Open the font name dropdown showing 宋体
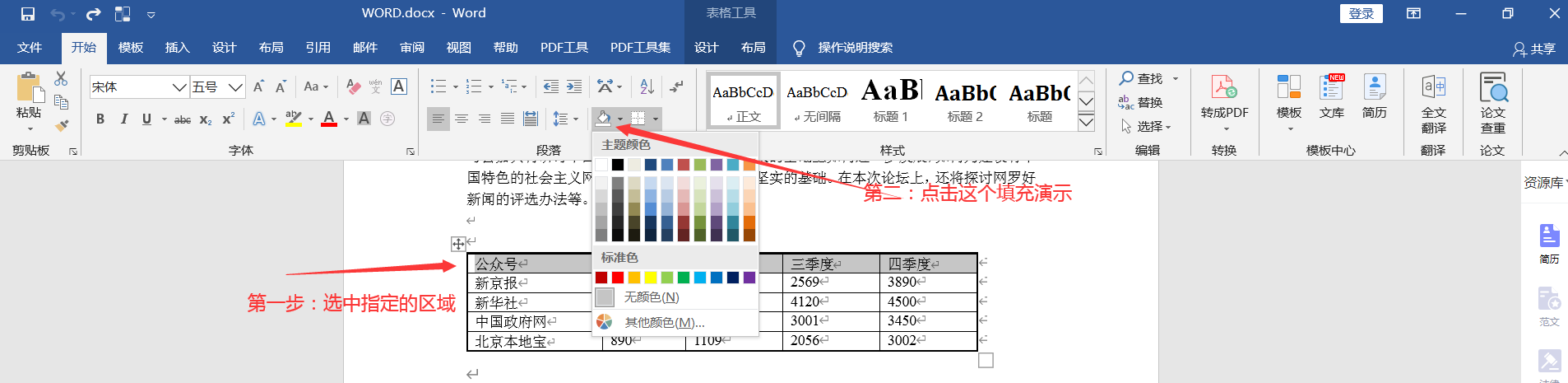Screen dimensions: 1568x383 tap(179, 87)
